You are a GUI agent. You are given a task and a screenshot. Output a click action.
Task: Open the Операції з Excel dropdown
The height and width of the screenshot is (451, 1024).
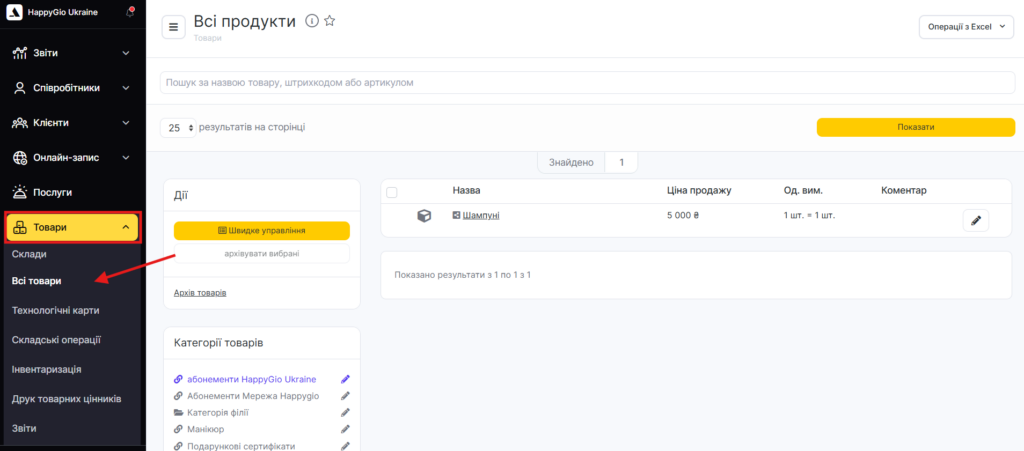point(965,27)
